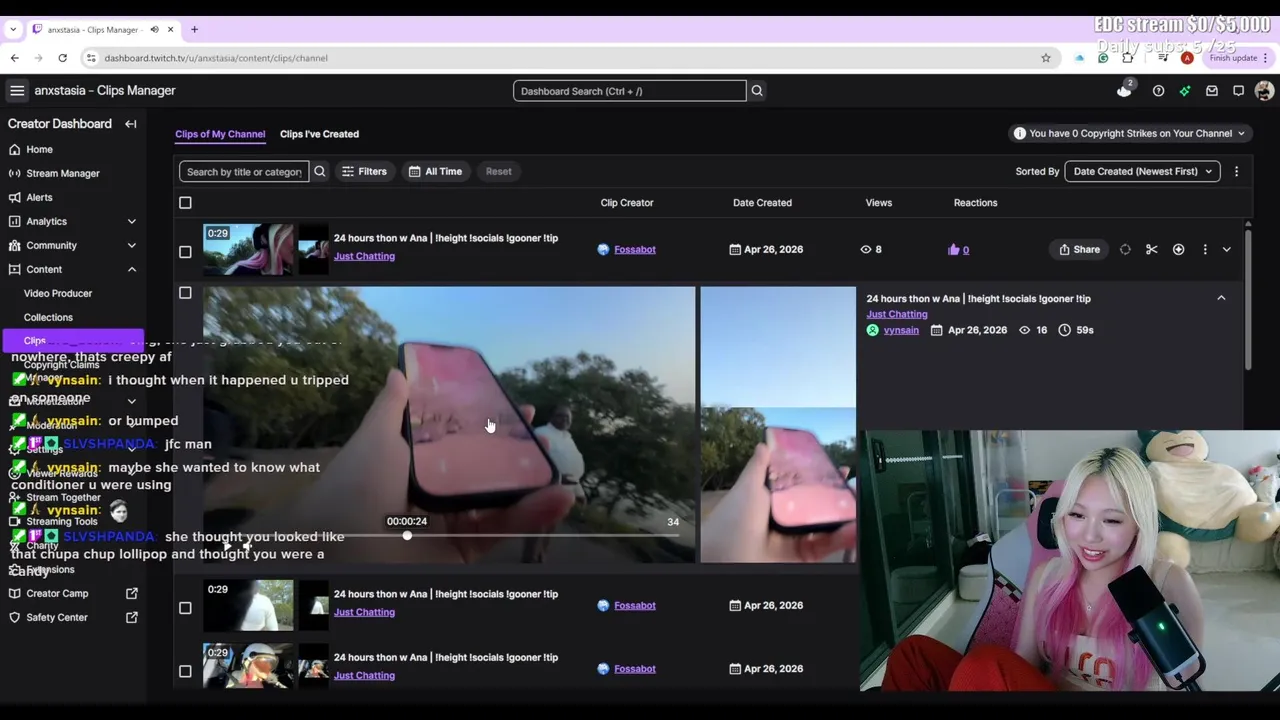Click the Finish update Chrome button
The image size is (1280, 720).
click(x=1239, y=58)
